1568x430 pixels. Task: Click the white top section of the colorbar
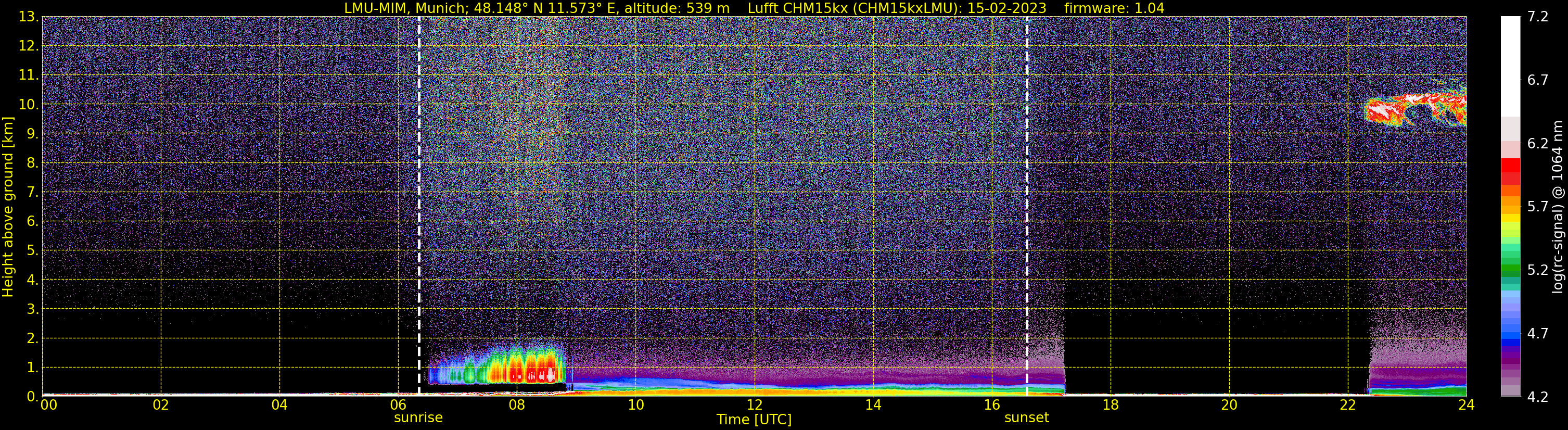[1510, 66]
